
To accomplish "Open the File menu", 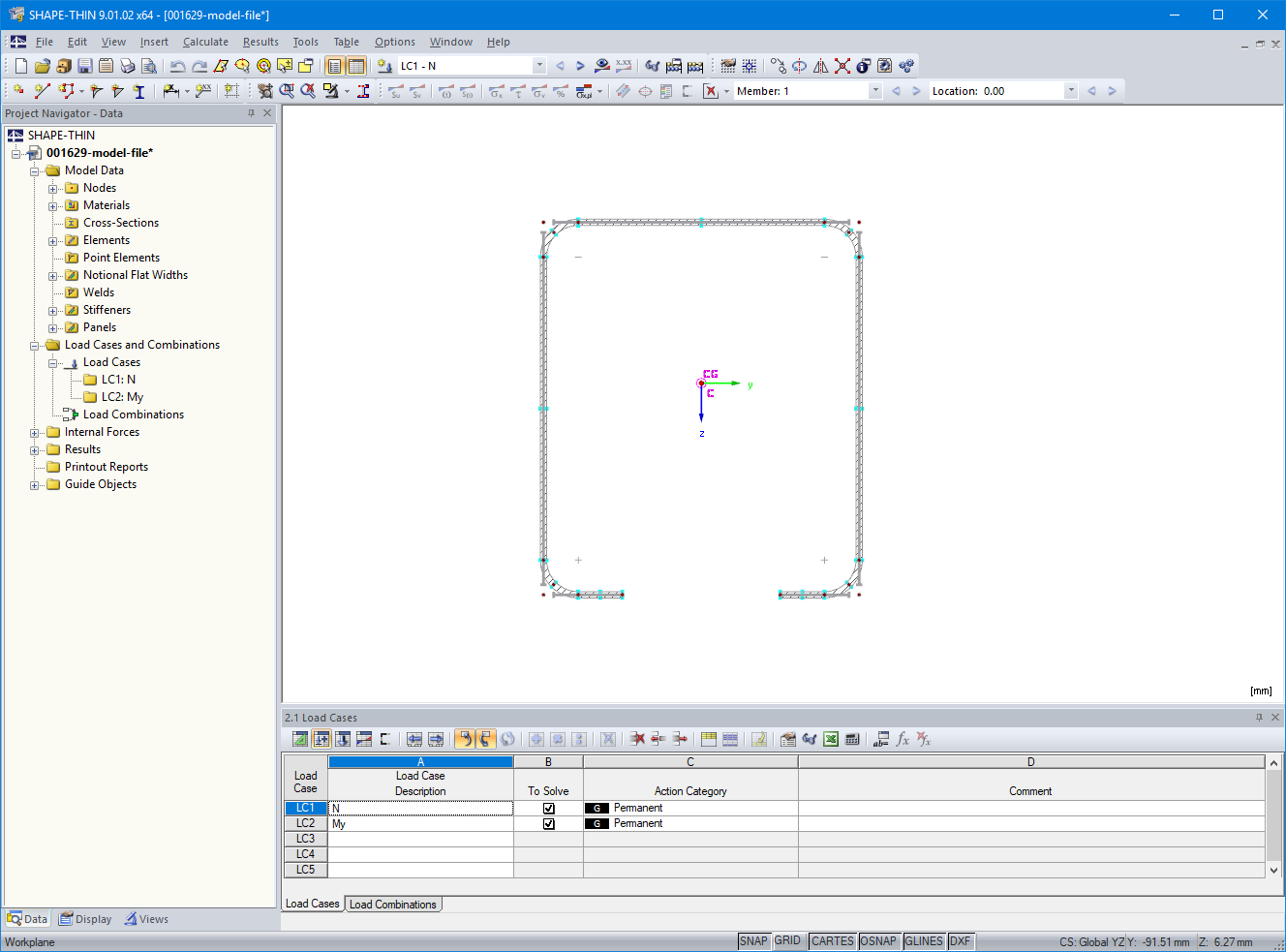I will point(45,42).
